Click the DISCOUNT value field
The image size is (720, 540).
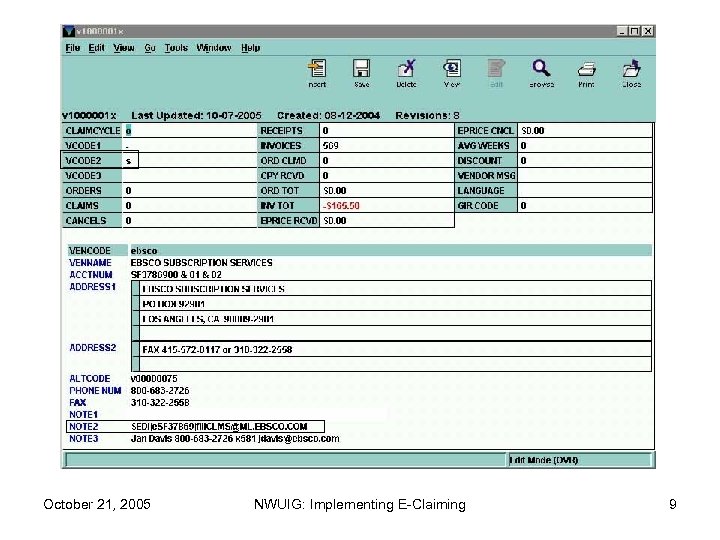(x=585, y=161)
